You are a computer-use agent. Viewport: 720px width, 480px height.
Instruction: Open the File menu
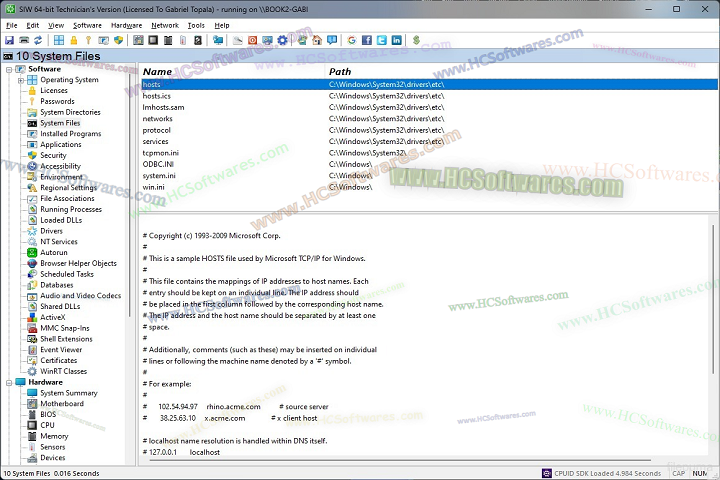(11, 25)
